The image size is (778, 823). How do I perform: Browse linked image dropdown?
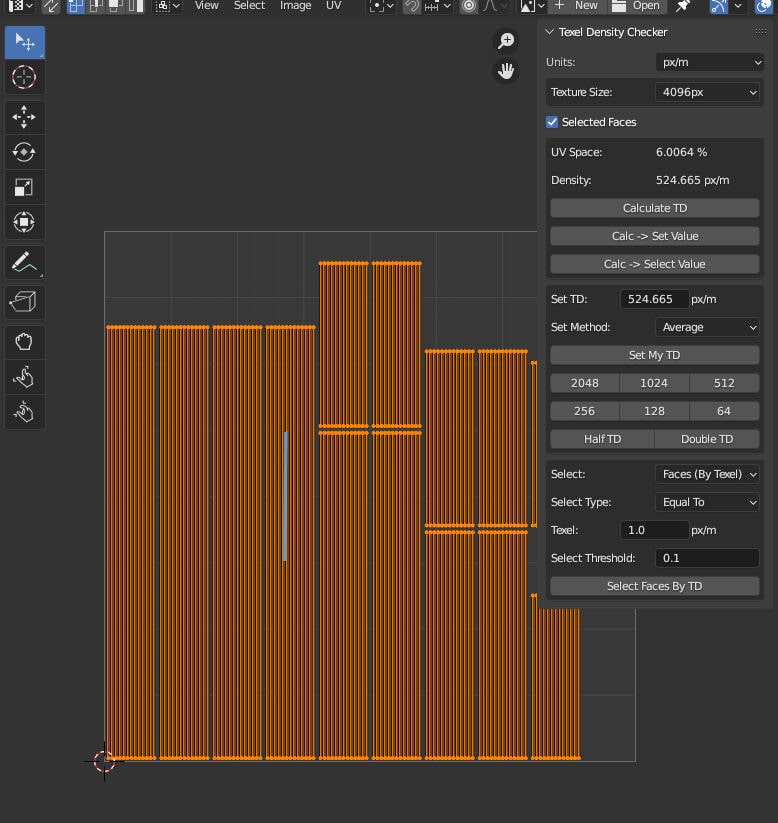tap(532, 6)
